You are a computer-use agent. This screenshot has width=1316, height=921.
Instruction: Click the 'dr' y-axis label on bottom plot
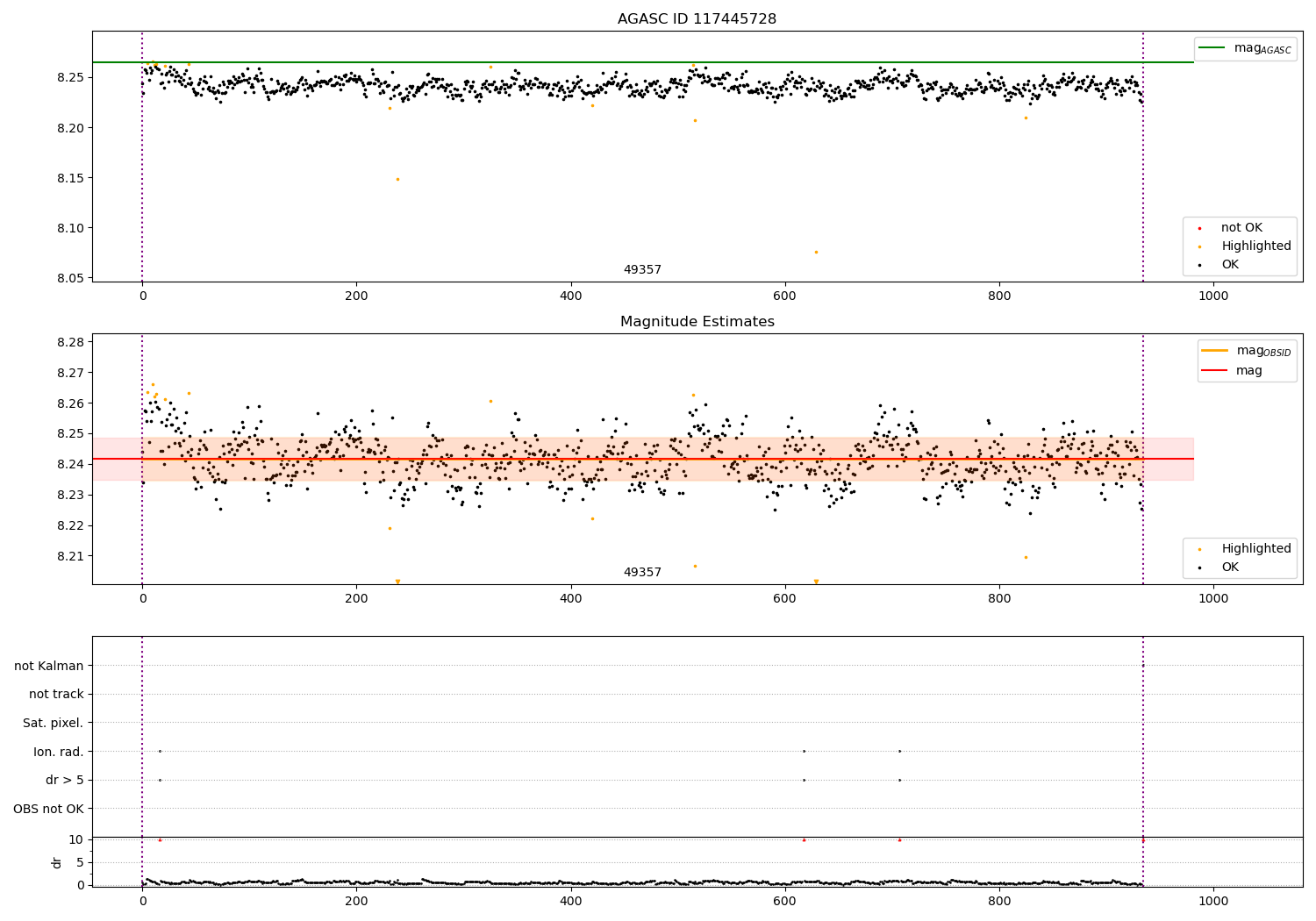(x=57, y=862)
